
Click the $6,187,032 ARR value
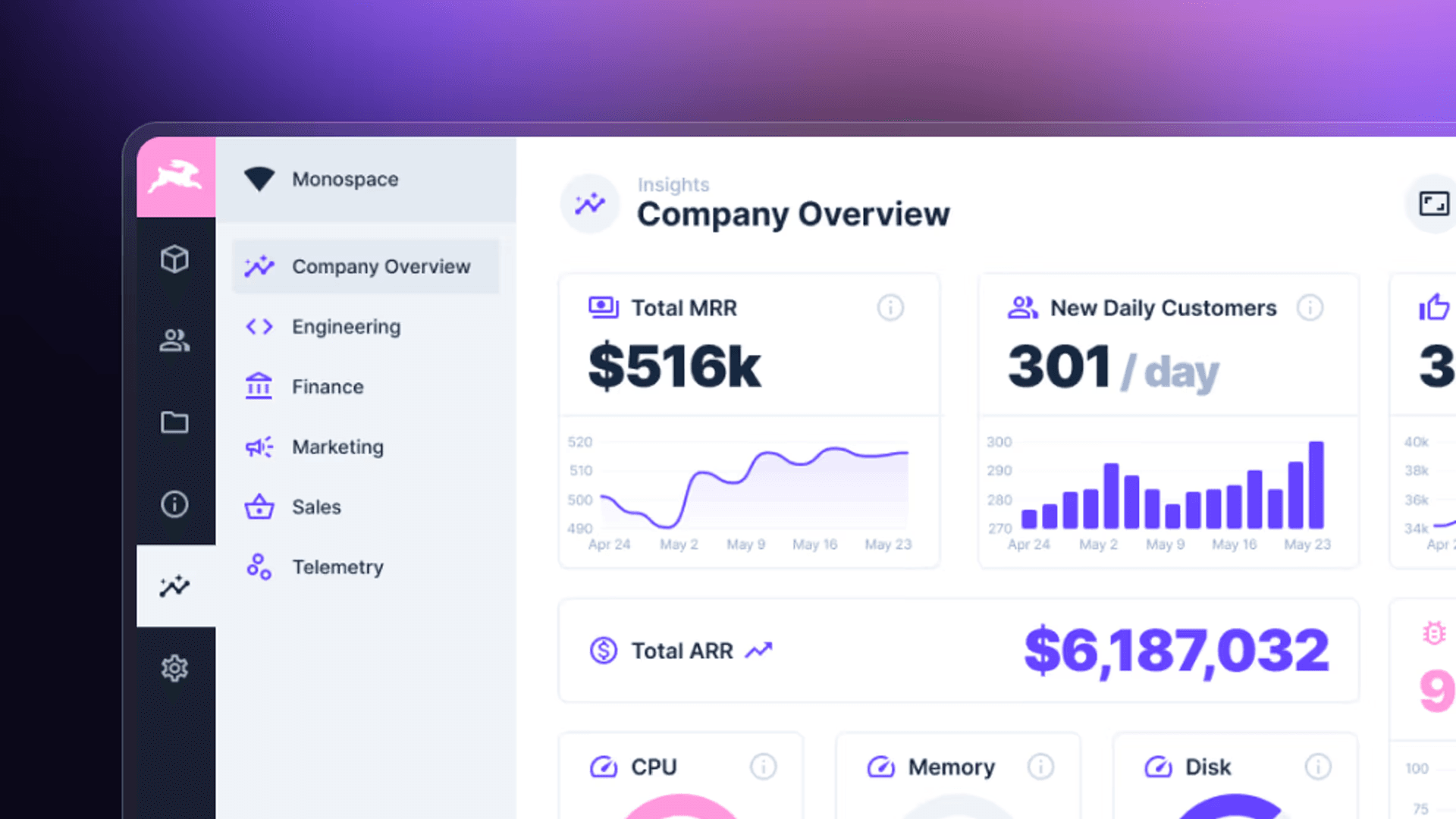tap(1176, 650)
